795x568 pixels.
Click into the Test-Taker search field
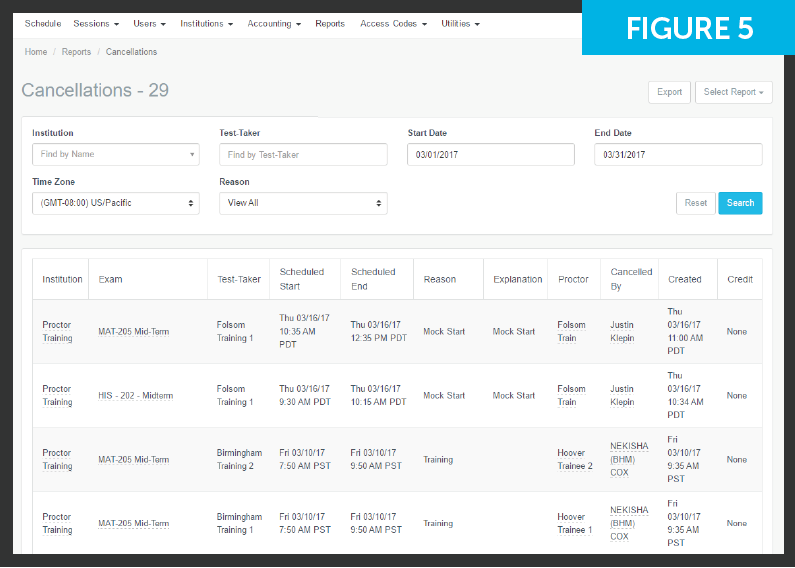[303, 155]
